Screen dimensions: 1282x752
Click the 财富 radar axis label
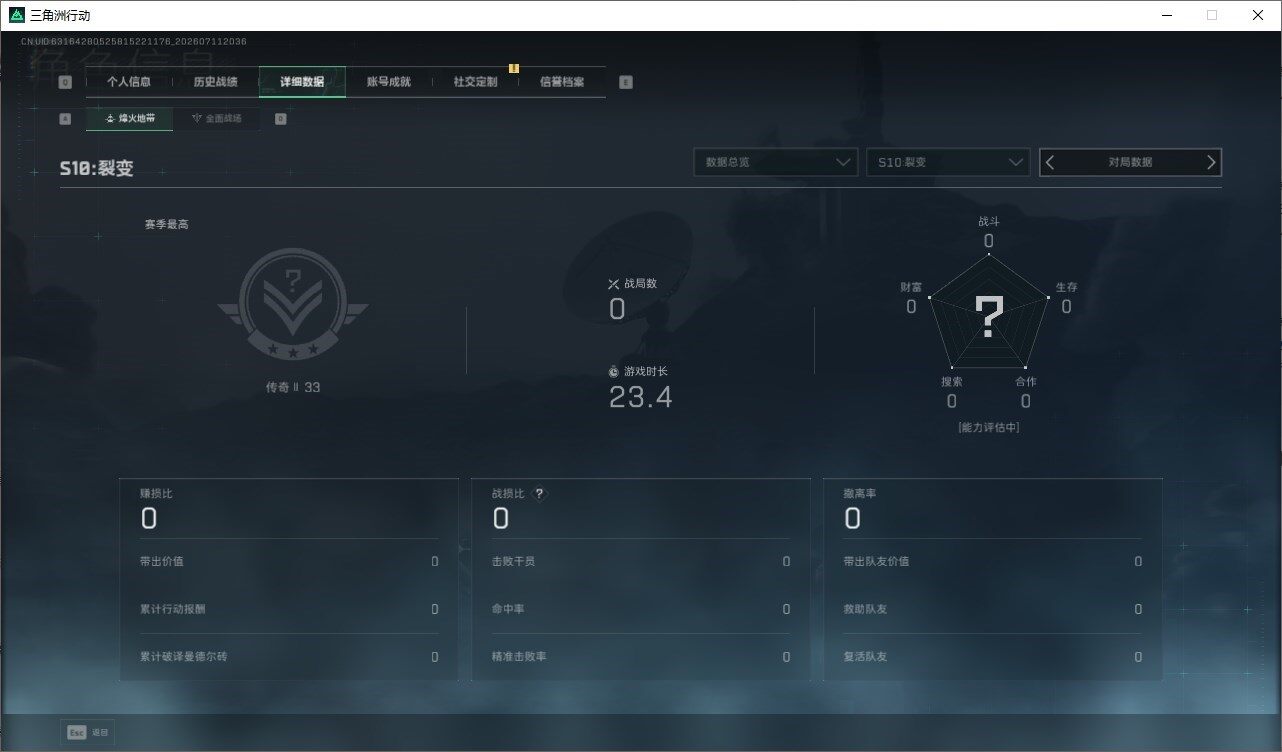click(911, 287)
